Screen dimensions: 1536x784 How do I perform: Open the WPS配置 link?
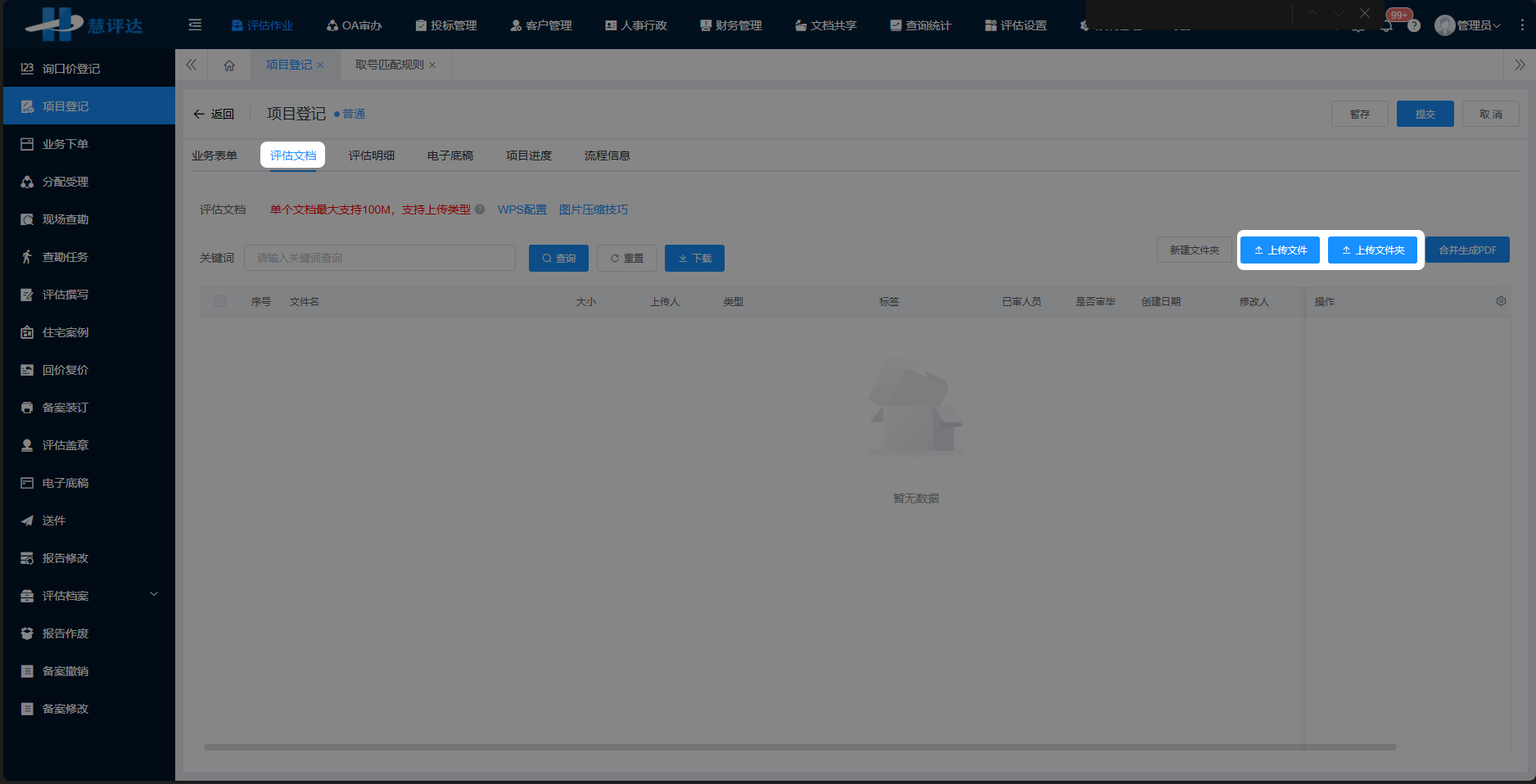coord(522,210)
